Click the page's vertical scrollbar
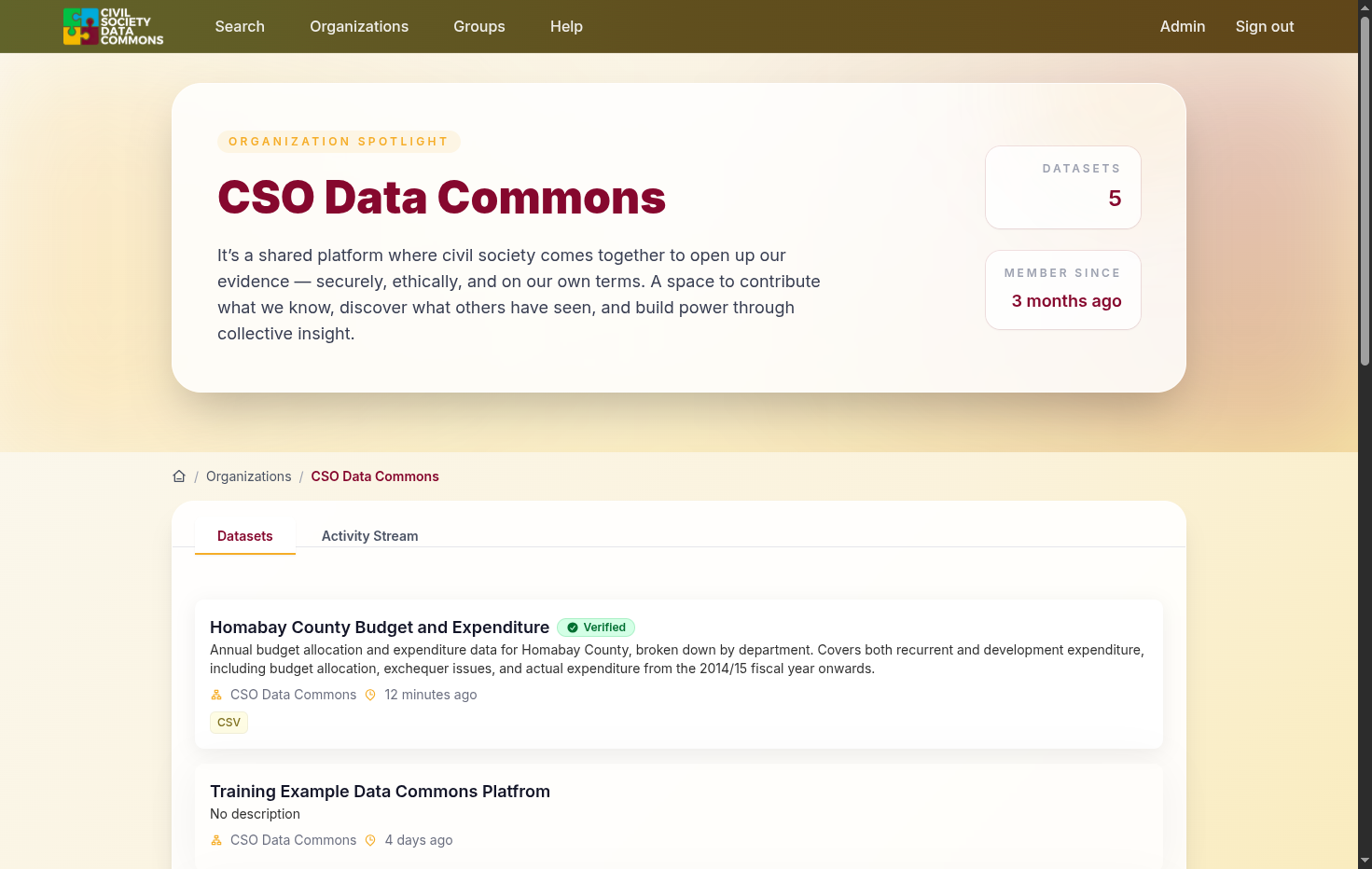The image size is (1372, 869). coord(1365,191)
